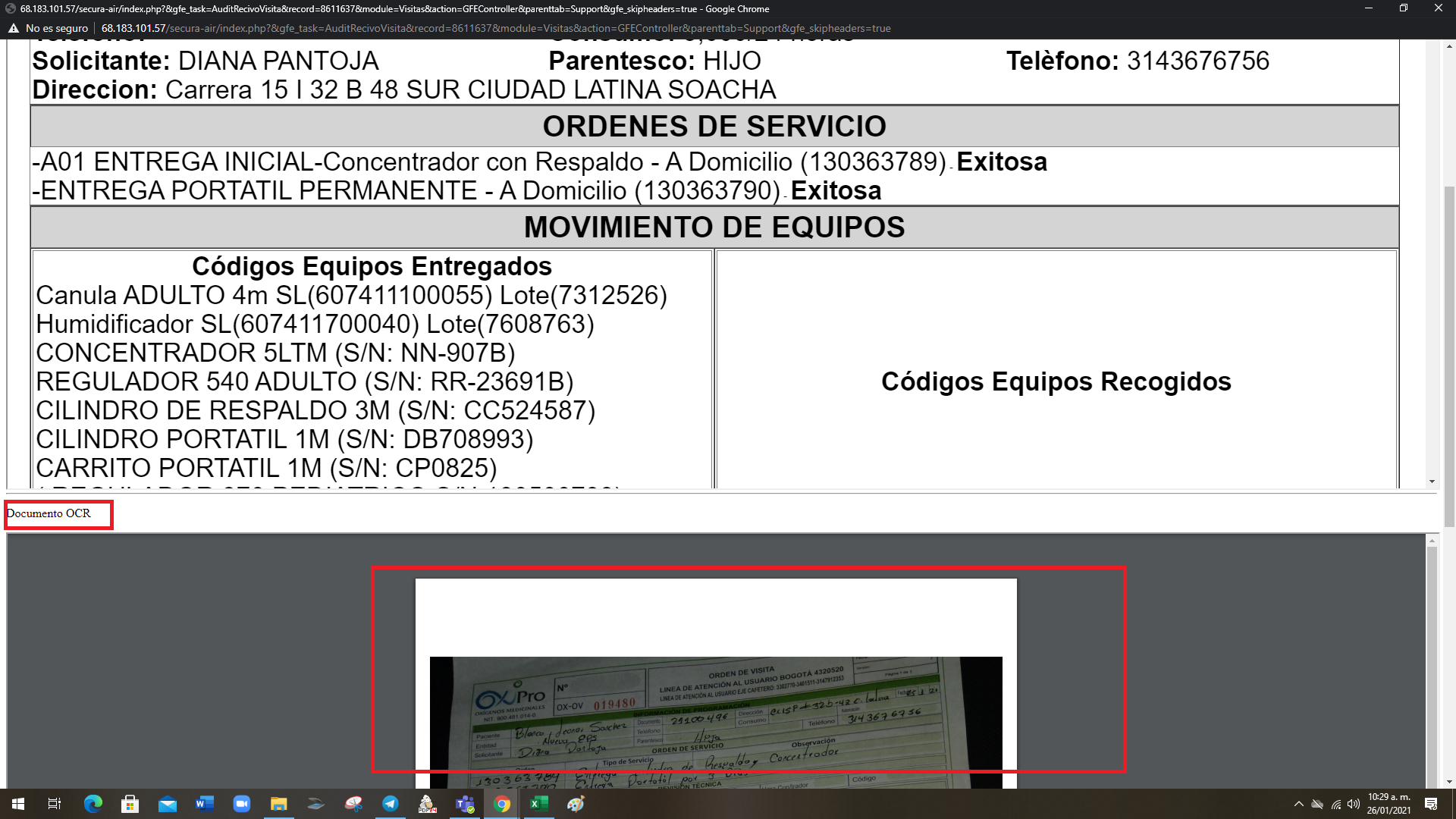Open PDF24 from the taskbar
Screen dimensions: 1456x819
pos(428,804)
